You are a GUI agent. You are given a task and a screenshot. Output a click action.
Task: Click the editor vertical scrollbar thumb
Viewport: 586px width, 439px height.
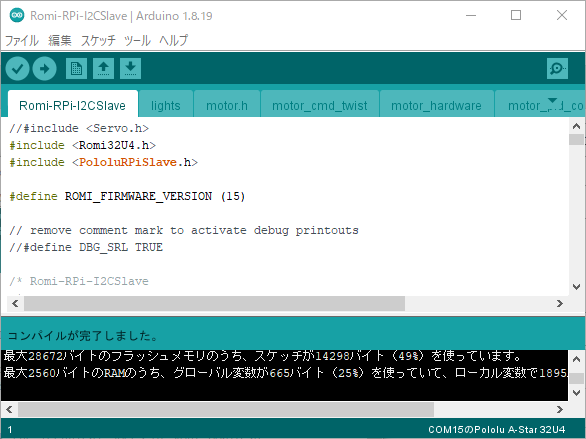[x=576, y=139]
